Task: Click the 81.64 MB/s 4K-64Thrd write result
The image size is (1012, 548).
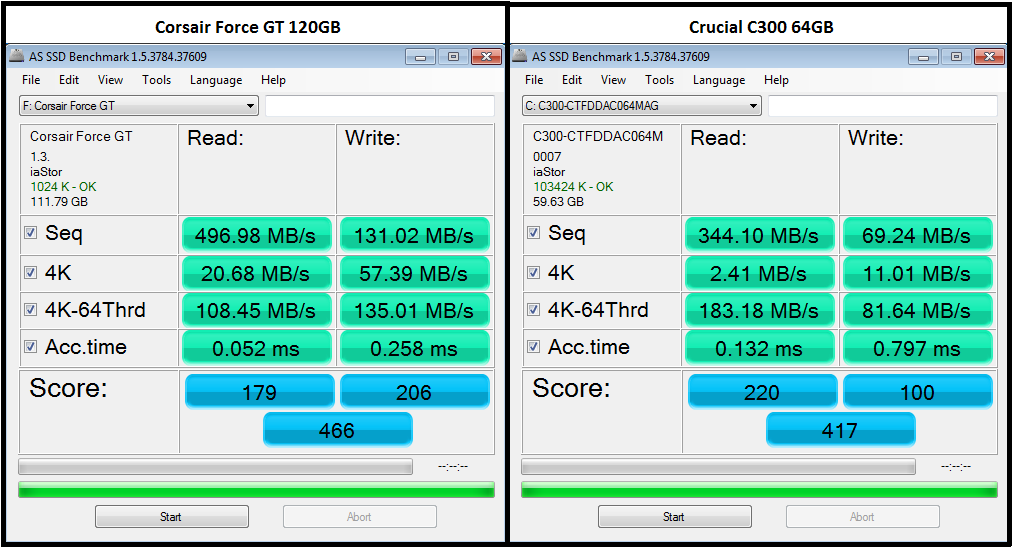Action: pos(917,311)
